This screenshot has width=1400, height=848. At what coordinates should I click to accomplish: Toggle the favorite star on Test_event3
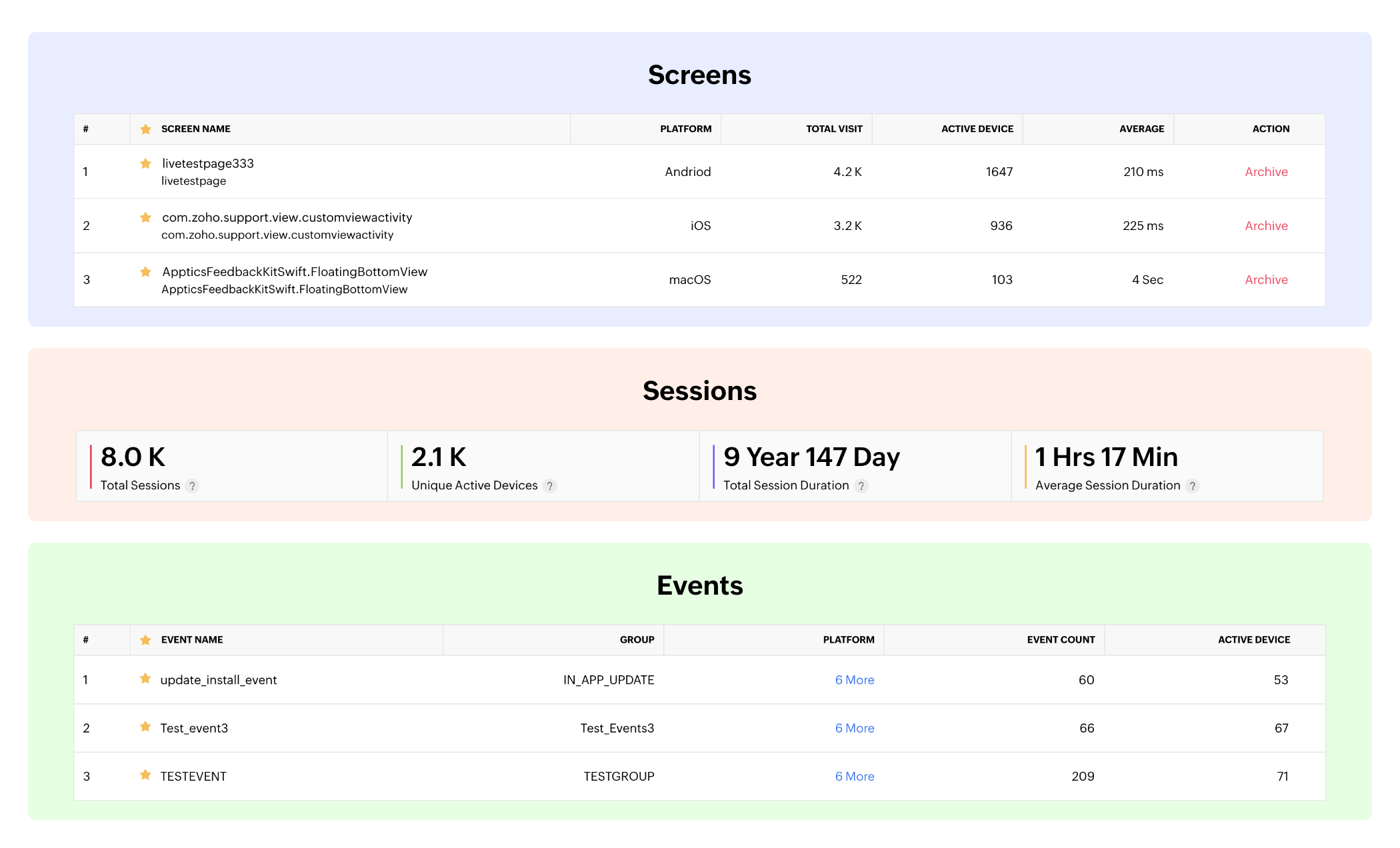pos(146,728)
